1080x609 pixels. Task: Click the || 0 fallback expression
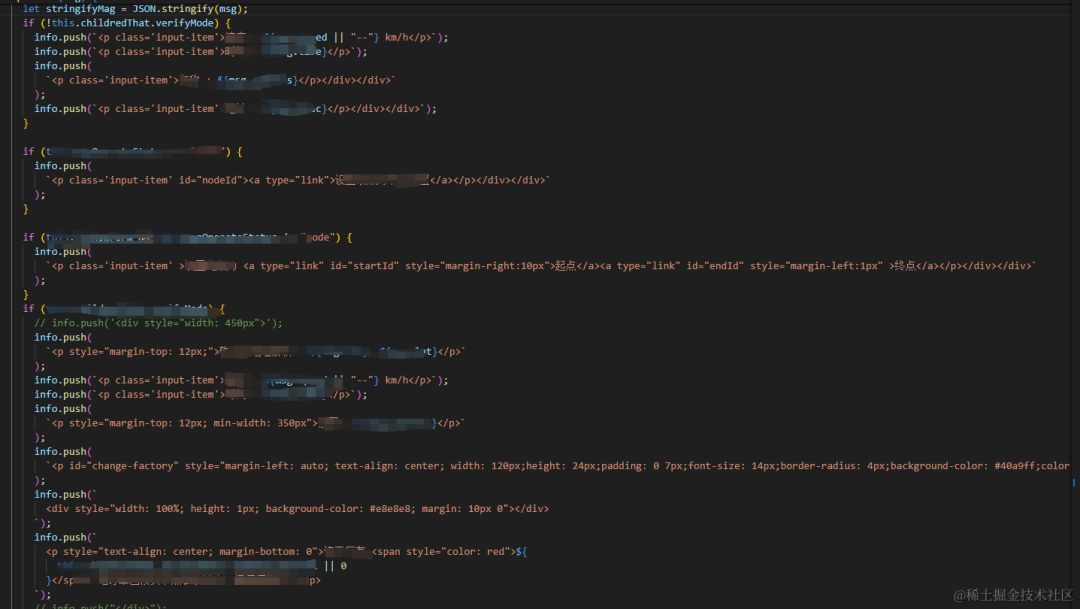coord(335,566)
